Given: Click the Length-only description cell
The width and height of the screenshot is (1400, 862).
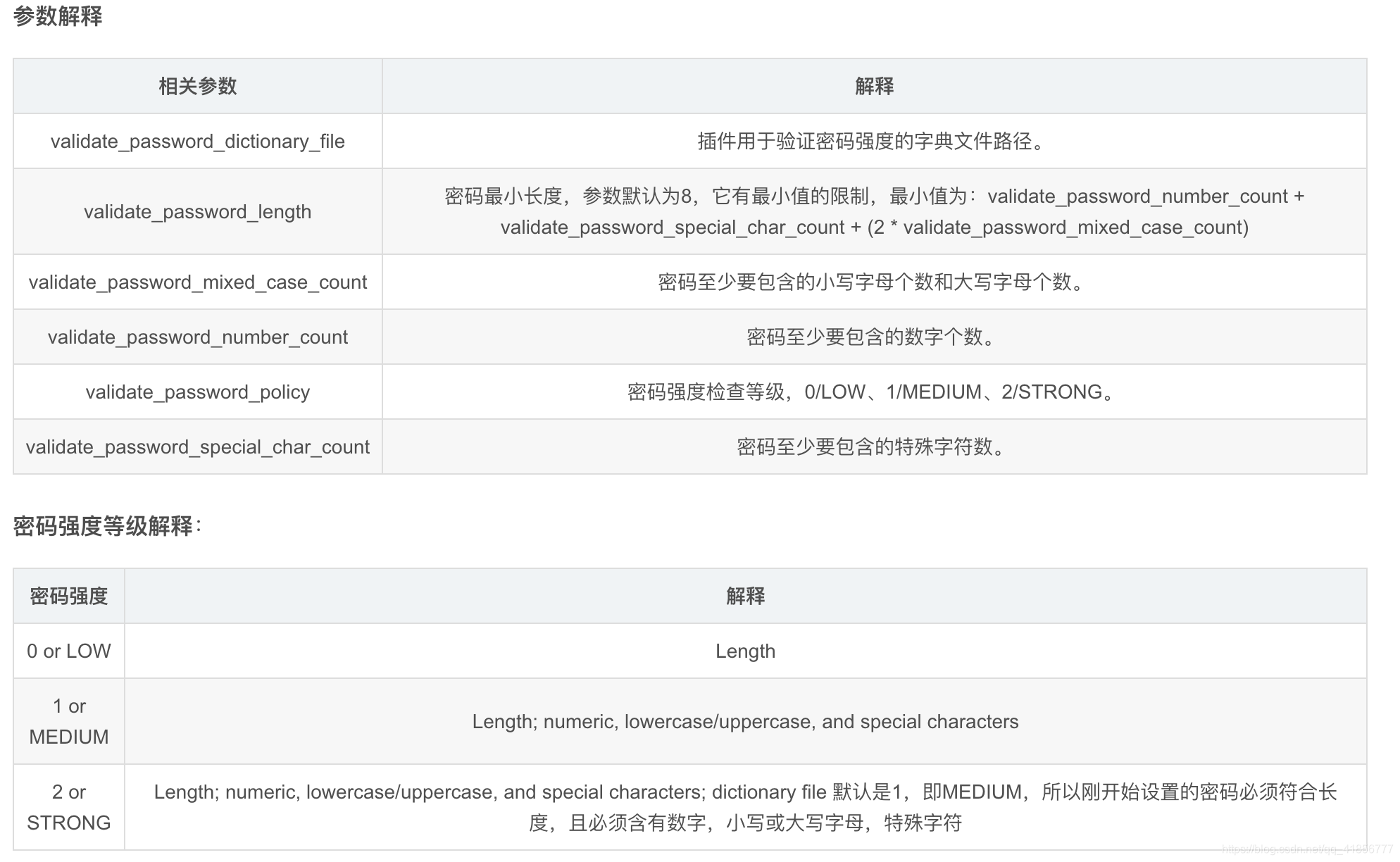Looking at the screenshot, I should click(746, 651).
